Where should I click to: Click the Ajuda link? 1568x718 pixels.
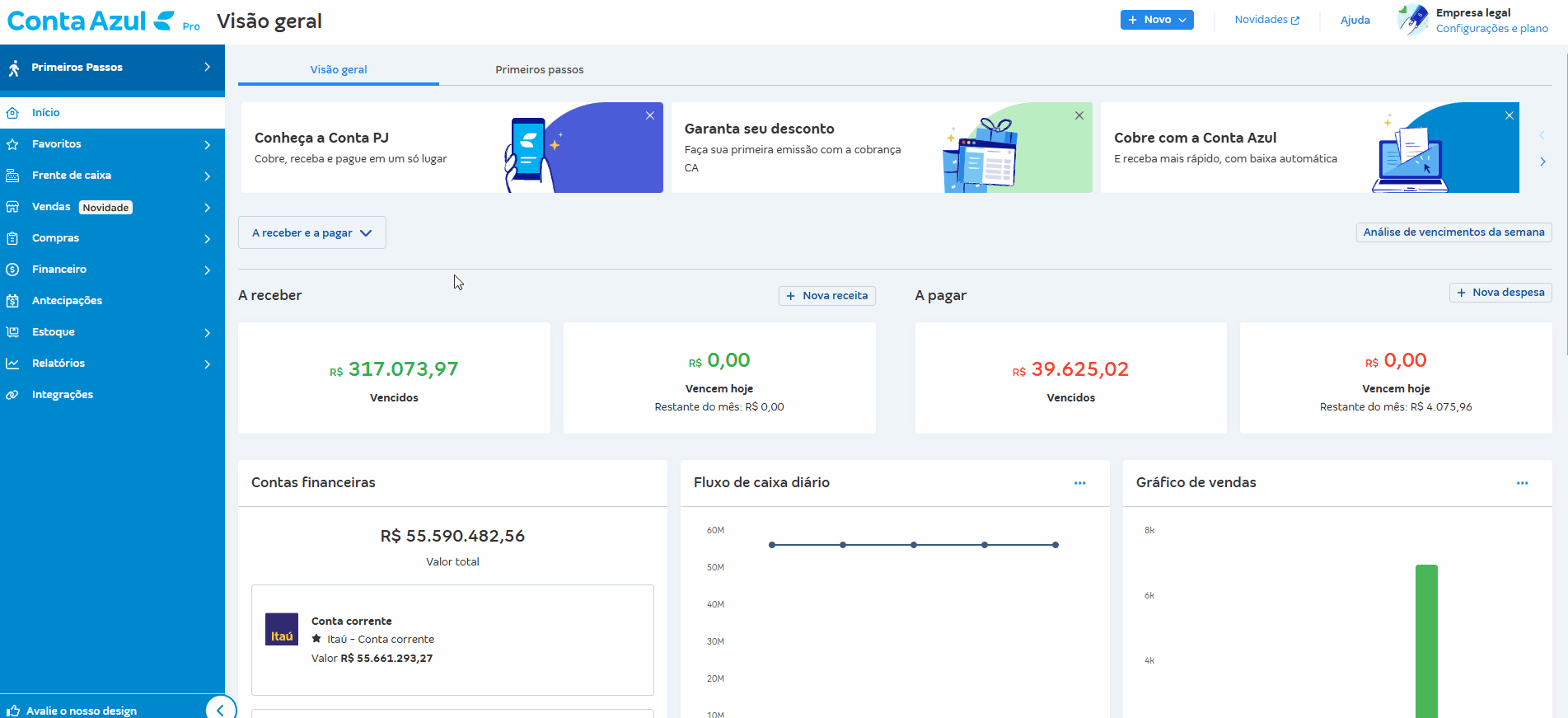(x=1355, y=21)
